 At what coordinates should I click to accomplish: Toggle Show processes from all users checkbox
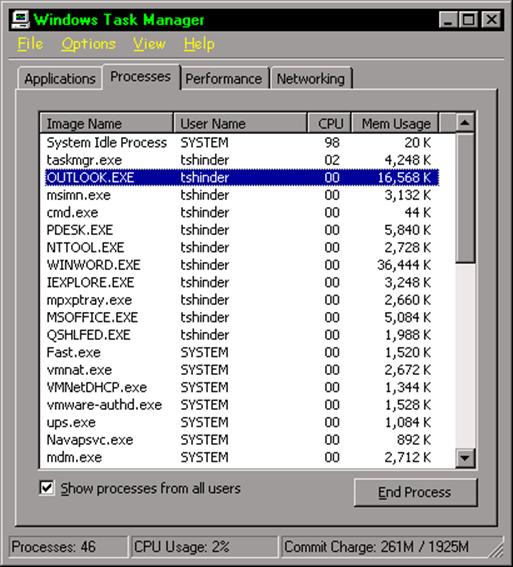pos(47,488)
